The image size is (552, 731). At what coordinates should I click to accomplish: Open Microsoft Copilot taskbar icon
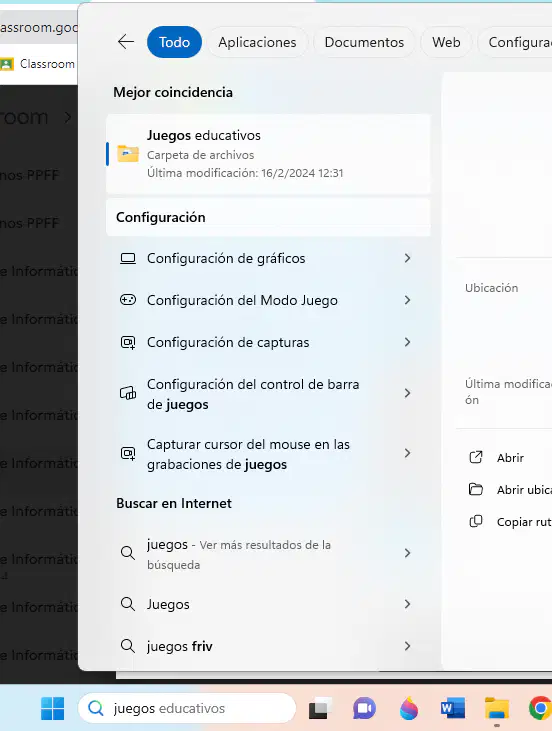click(x=409, y=708)
